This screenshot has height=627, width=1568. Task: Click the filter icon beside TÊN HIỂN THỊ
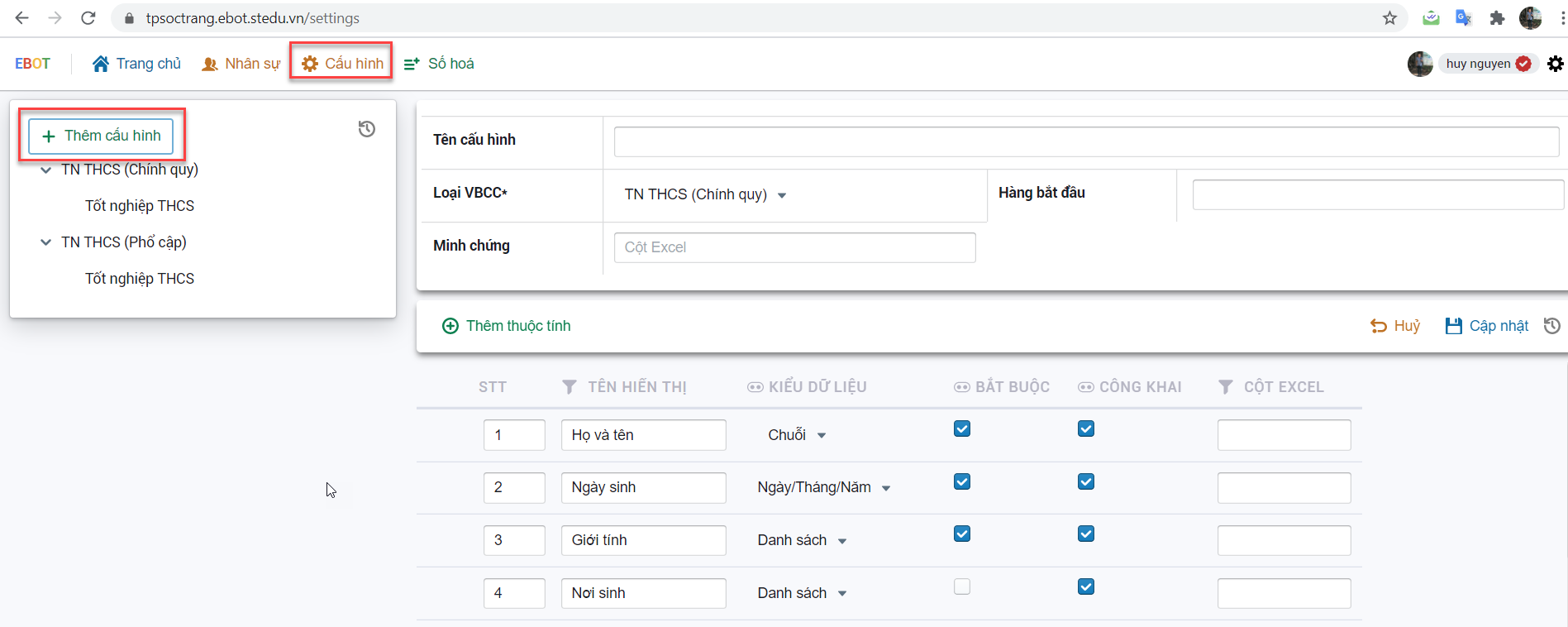click(x=570, y=387)
